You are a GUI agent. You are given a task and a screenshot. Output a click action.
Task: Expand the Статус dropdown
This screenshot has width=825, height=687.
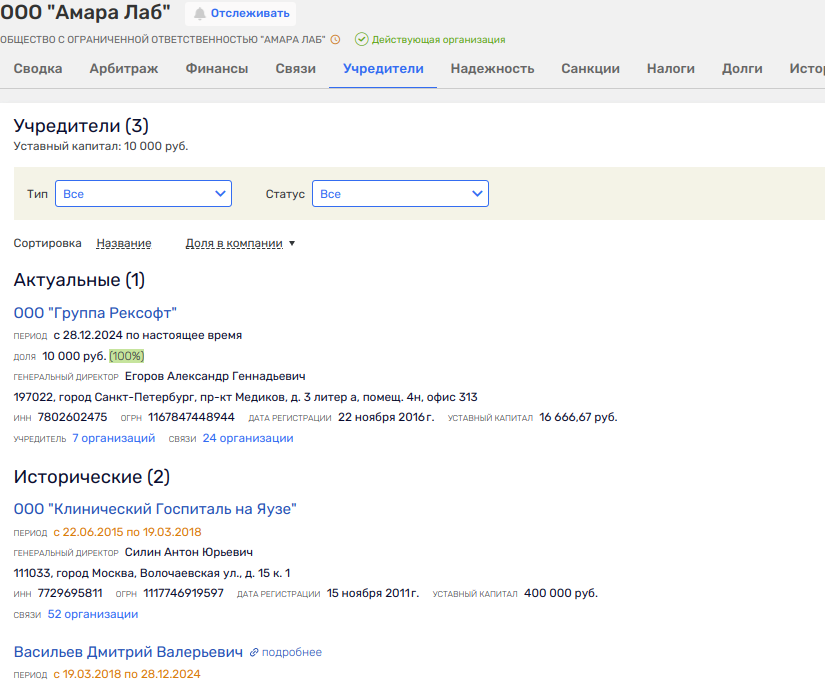click(x=400, y=194)
